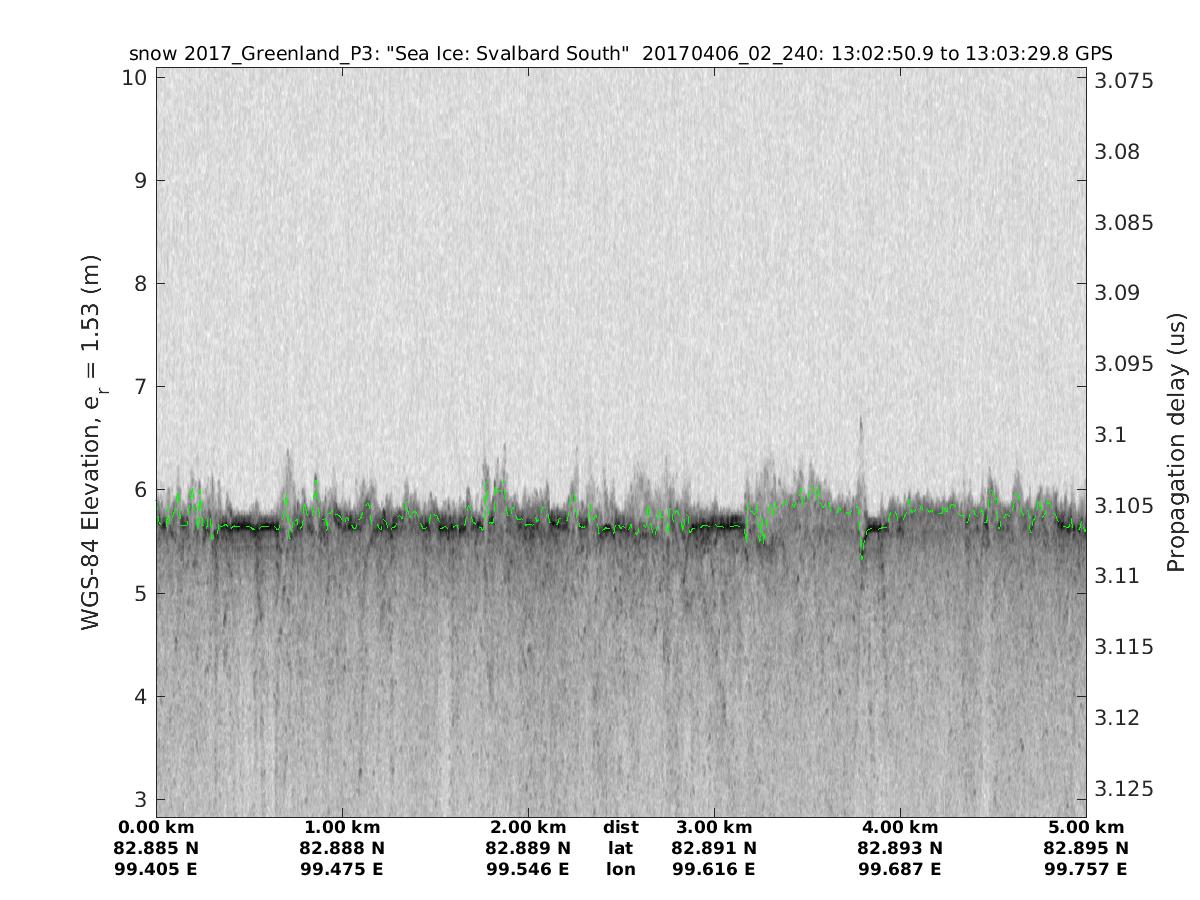Click the 99.546 E longitude label

[x=528, y=869]
